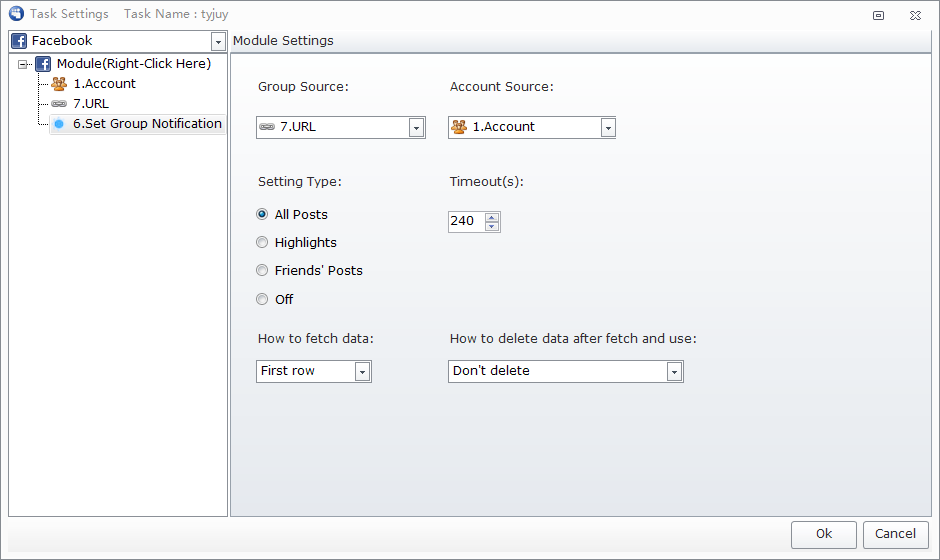Open the Account Source dropdown arrow
940x560 pixels.
[x=608, y=128]
